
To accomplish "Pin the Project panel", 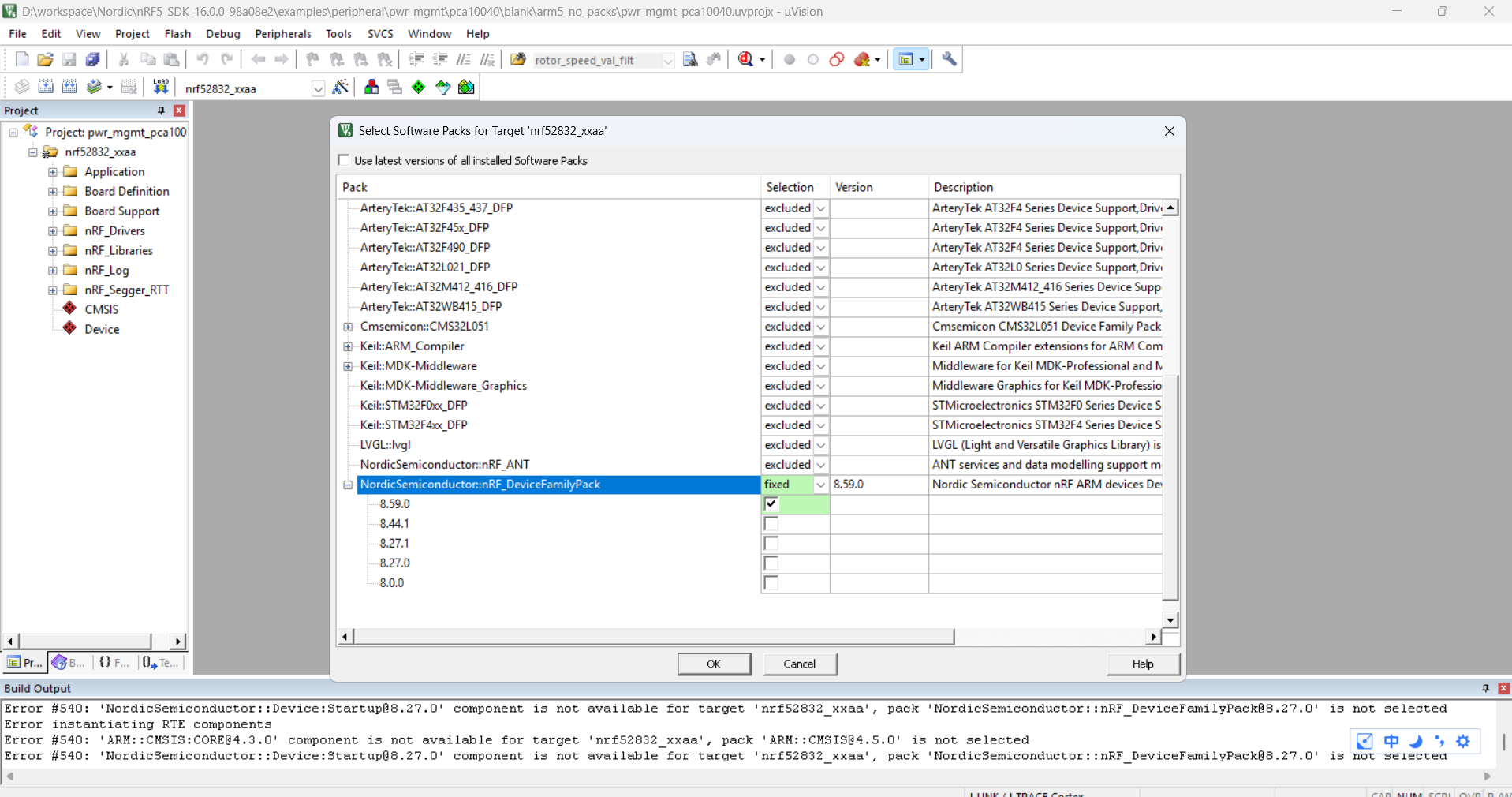I will tap(161, 110).
